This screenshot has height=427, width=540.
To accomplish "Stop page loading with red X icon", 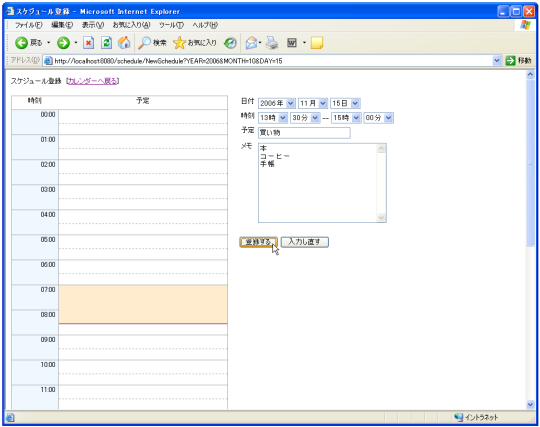I will point(89,43).
